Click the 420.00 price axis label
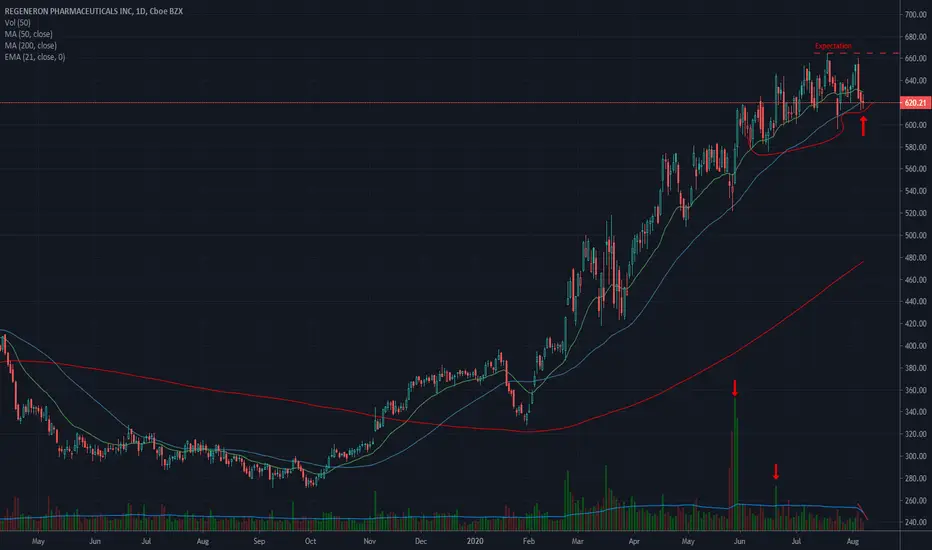932x550 pixels. (x=915, y=323)
